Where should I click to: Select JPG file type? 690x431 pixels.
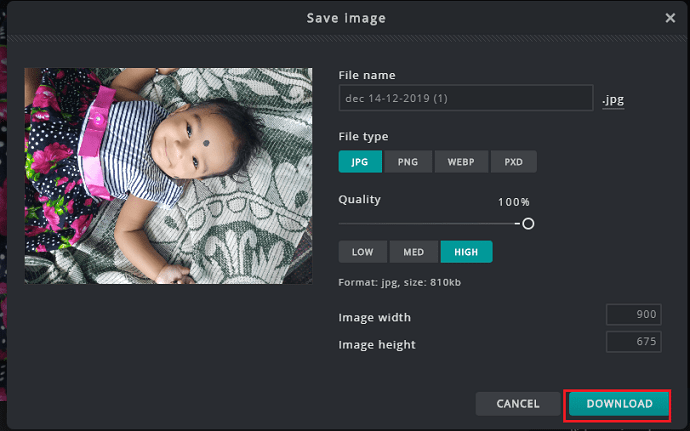[360, 162]
